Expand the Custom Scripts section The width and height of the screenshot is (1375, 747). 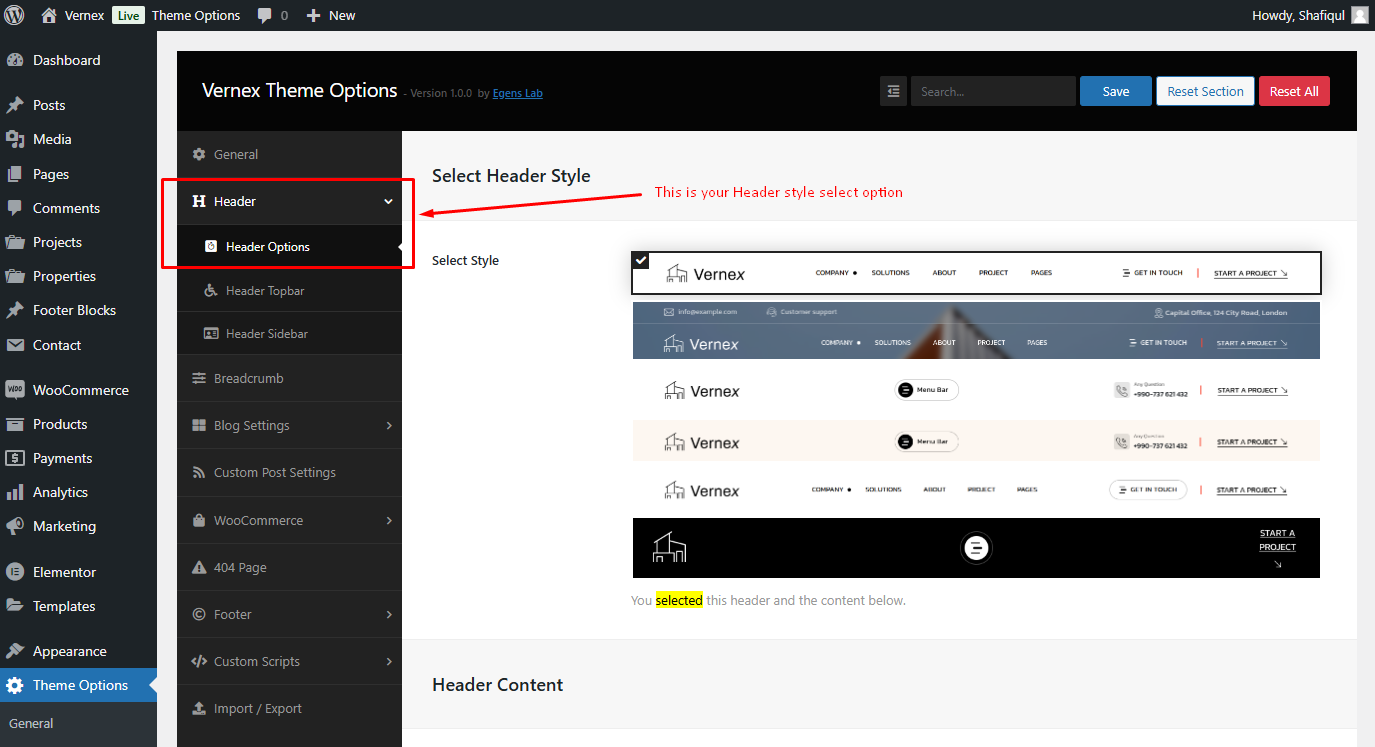click(389, 661)
